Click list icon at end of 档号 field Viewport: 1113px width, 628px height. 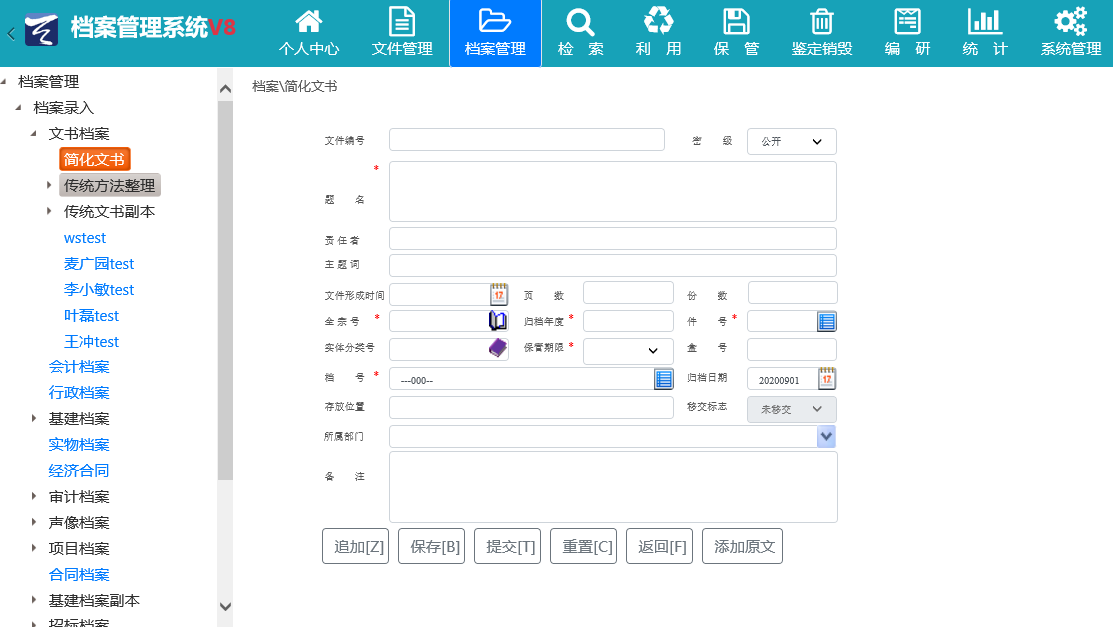pyautogui.click(x=664, y=379)
